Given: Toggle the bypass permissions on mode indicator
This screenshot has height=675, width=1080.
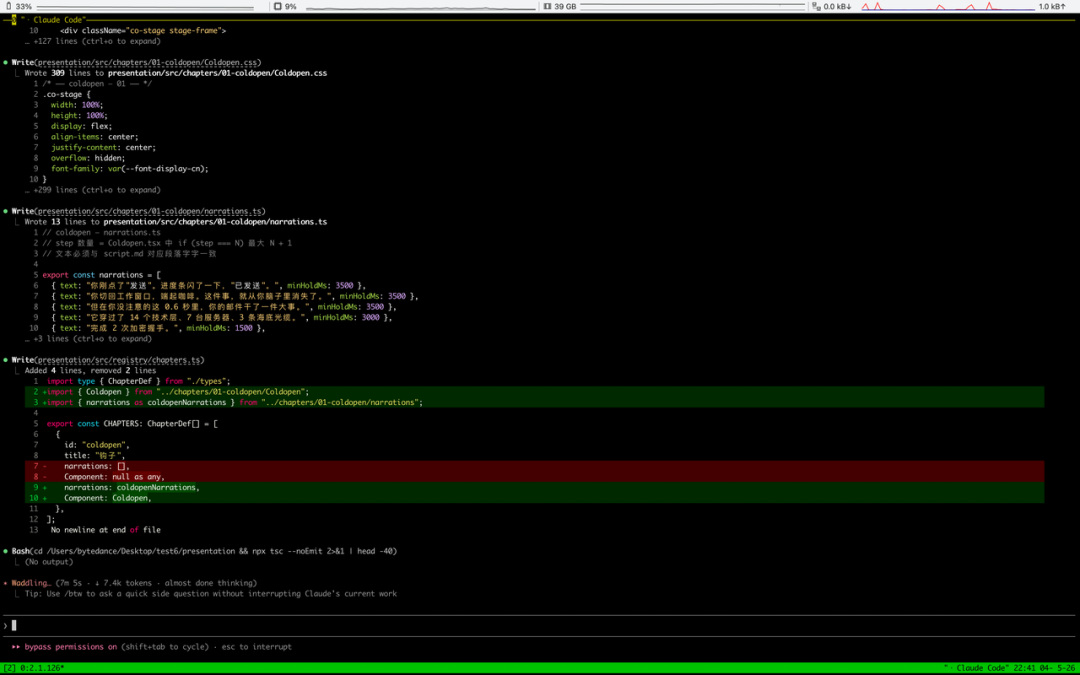Looking at the screenshot, I should [71, 647].
